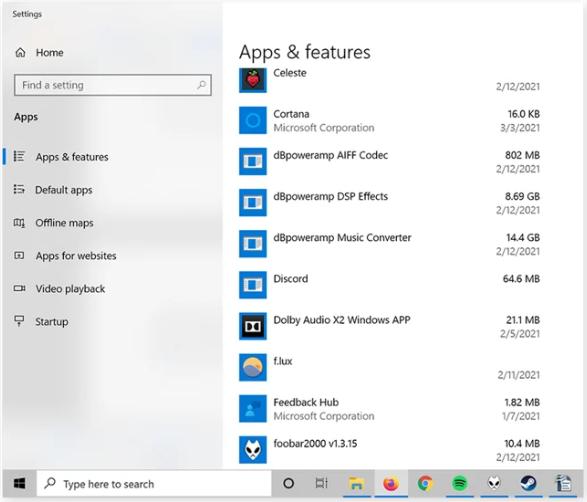Select the Discord app name
Screen dimensions: 587x502
(291, 279)
